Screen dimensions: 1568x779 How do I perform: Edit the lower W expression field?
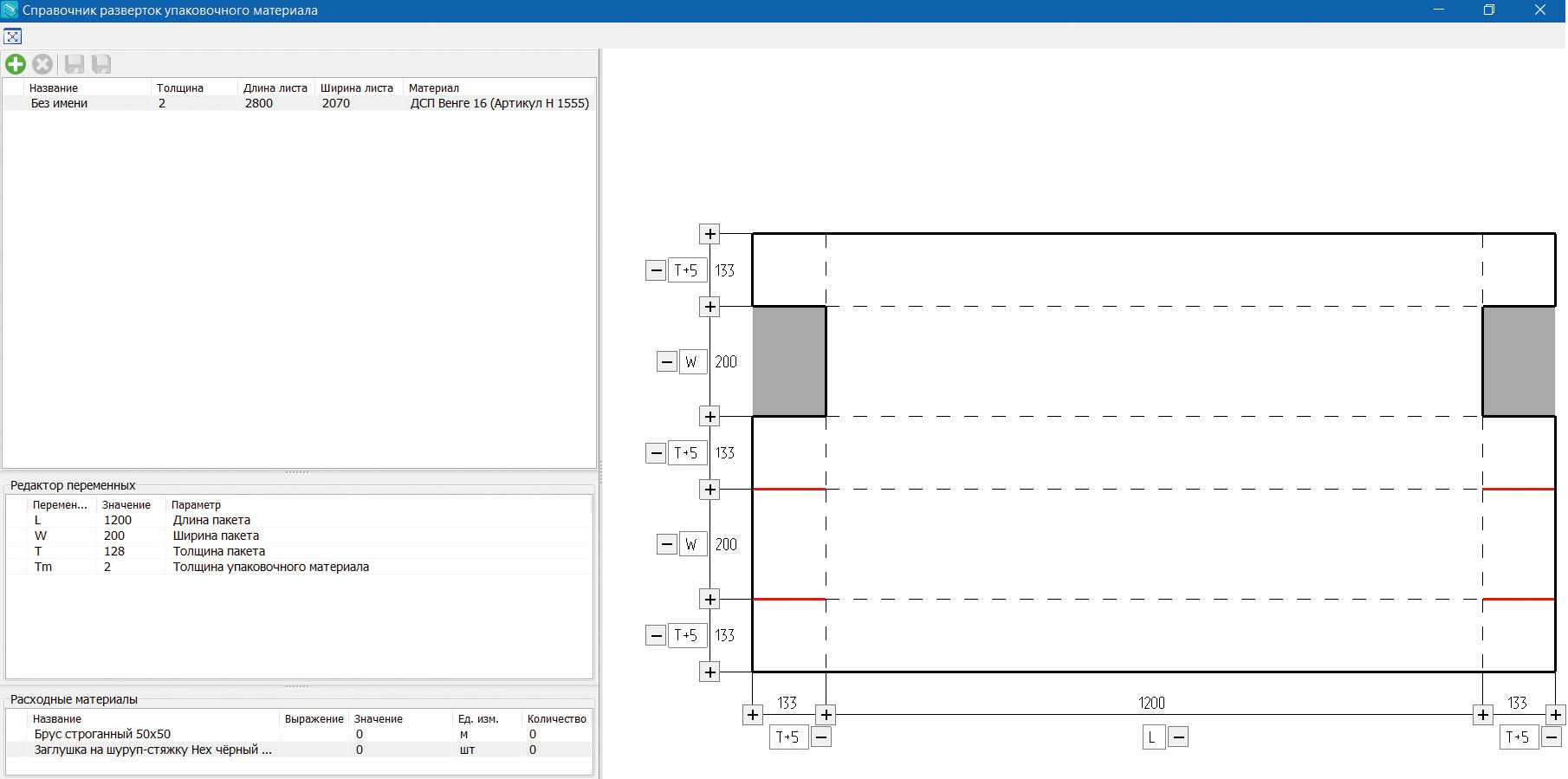(x=691, y=545)
